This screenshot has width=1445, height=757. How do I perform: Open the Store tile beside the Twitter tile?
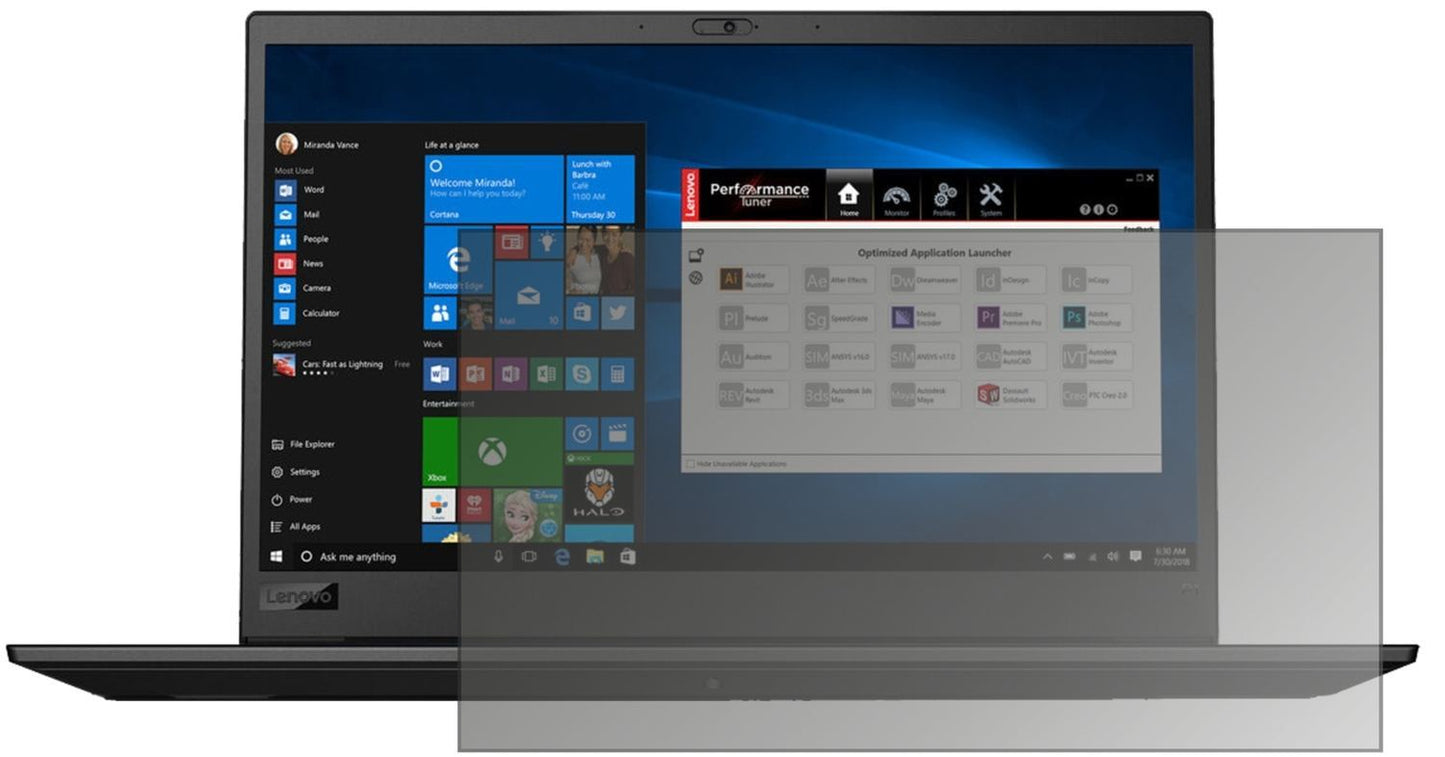click(582, 313)
